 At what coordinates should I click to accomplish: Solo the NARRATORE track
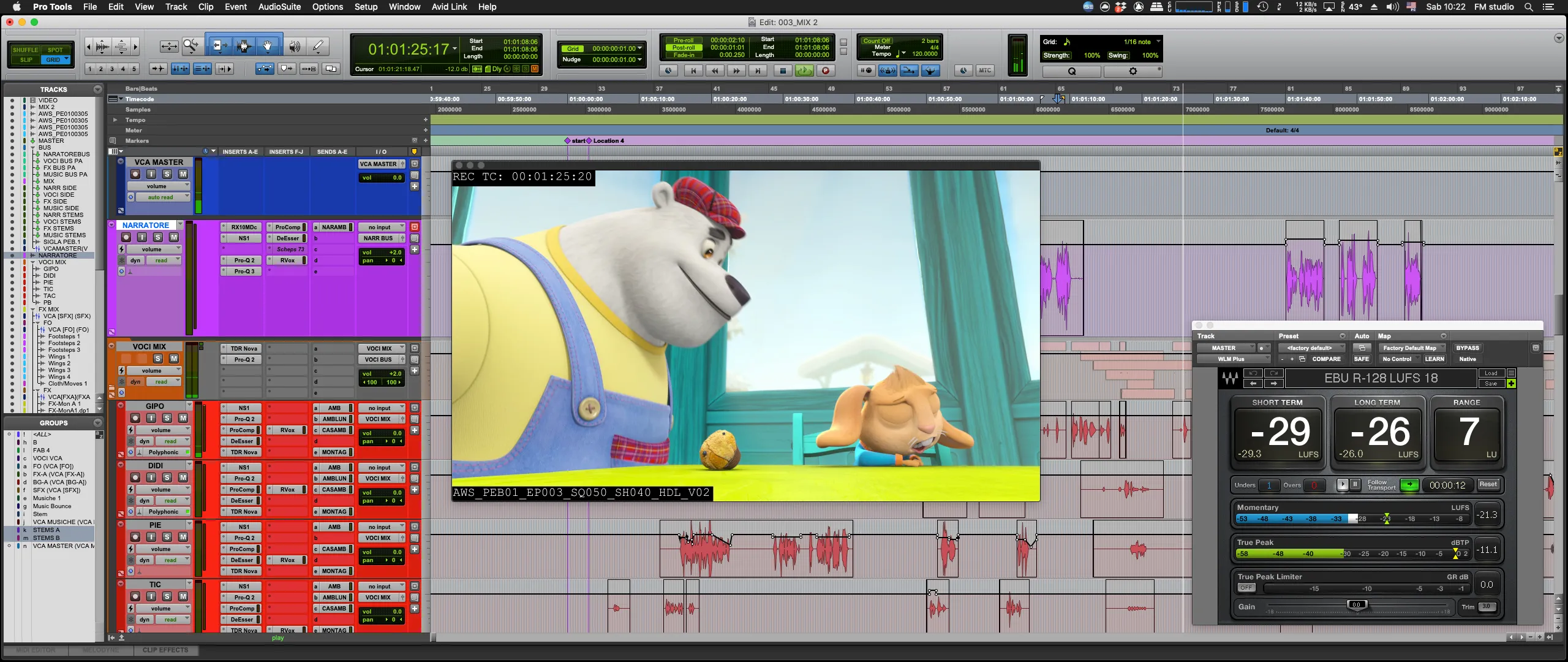click(157, 237)
